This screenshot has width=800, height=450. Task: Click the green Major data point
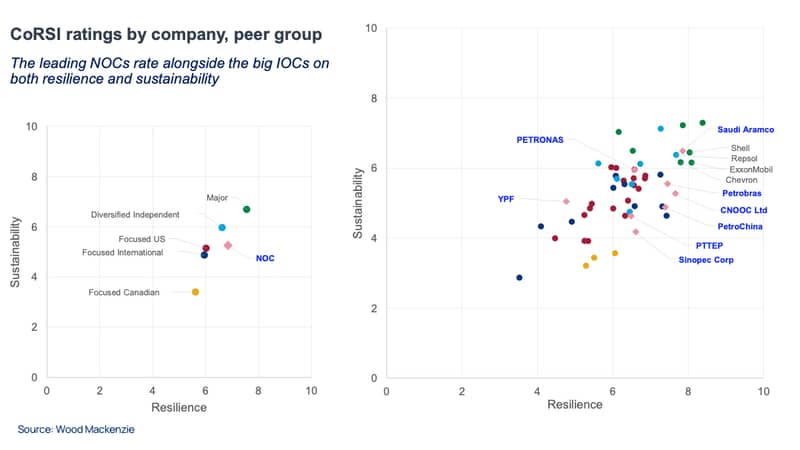[246, 209]
